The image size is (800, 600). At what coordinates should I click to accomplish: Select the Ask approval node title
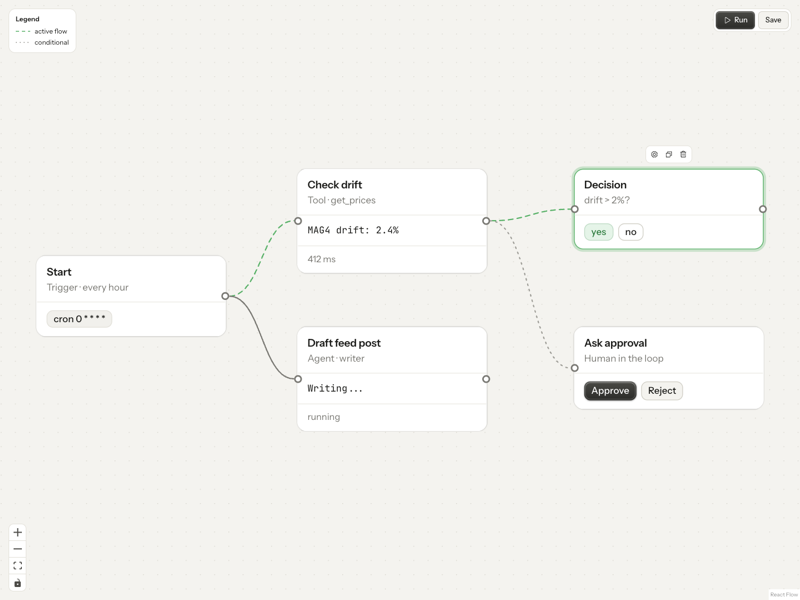[x=615, y=343]
